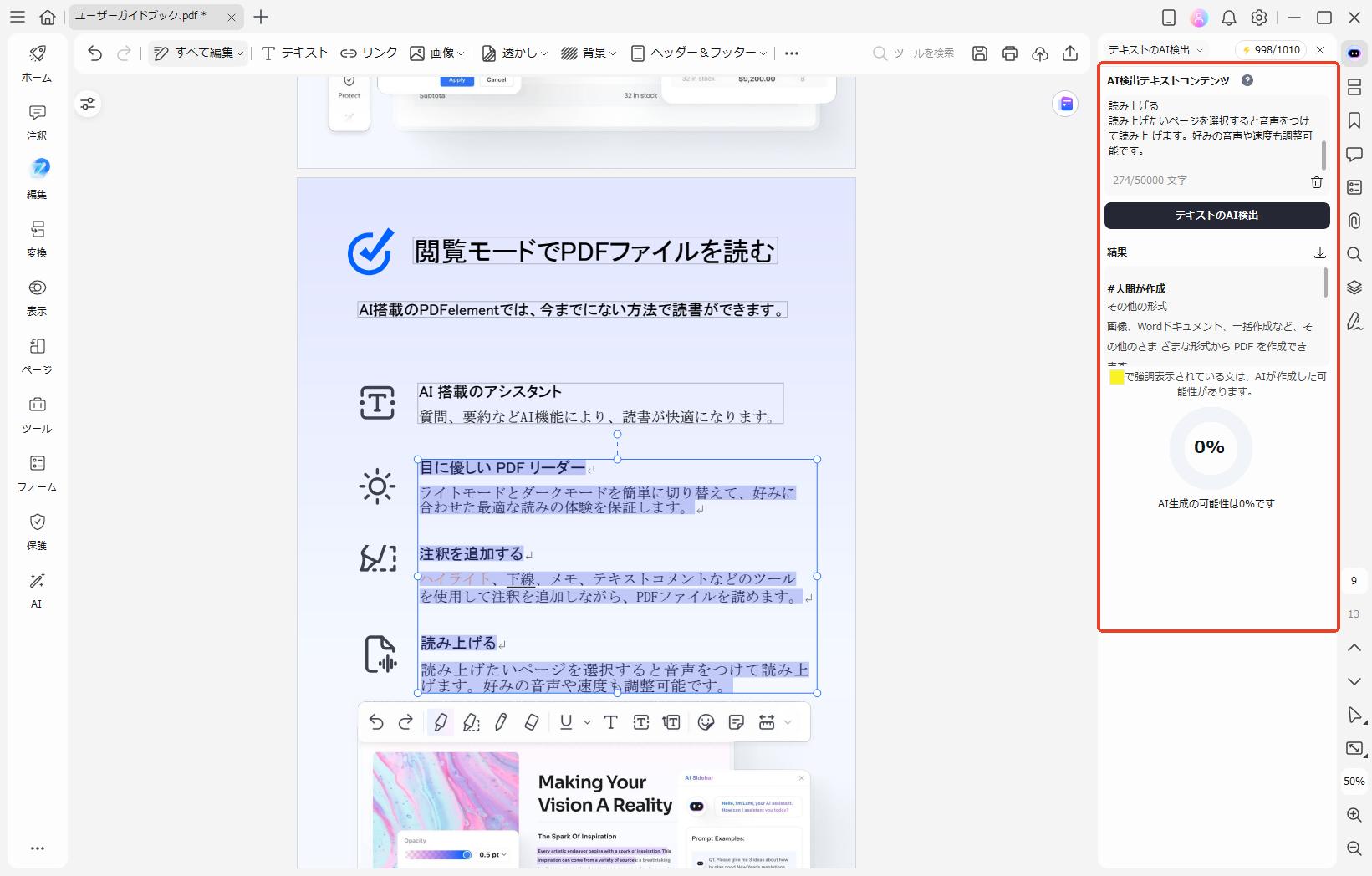Run テキストのAI検出 detection
Image resolution: width=1372 pixels, height=876 pixels.
click(1216, 216)
